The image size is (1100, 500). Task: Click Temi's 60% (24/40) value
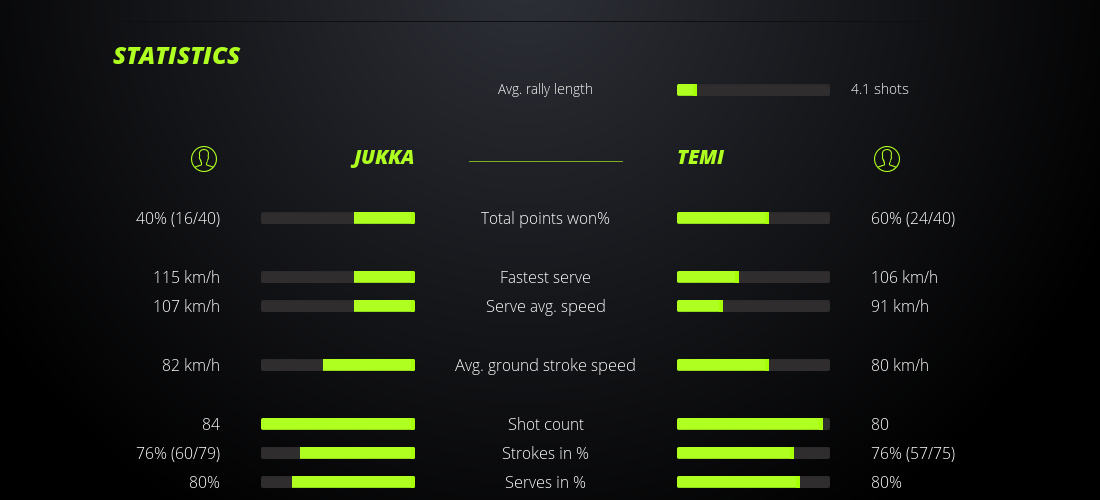(x=913, y=218)
